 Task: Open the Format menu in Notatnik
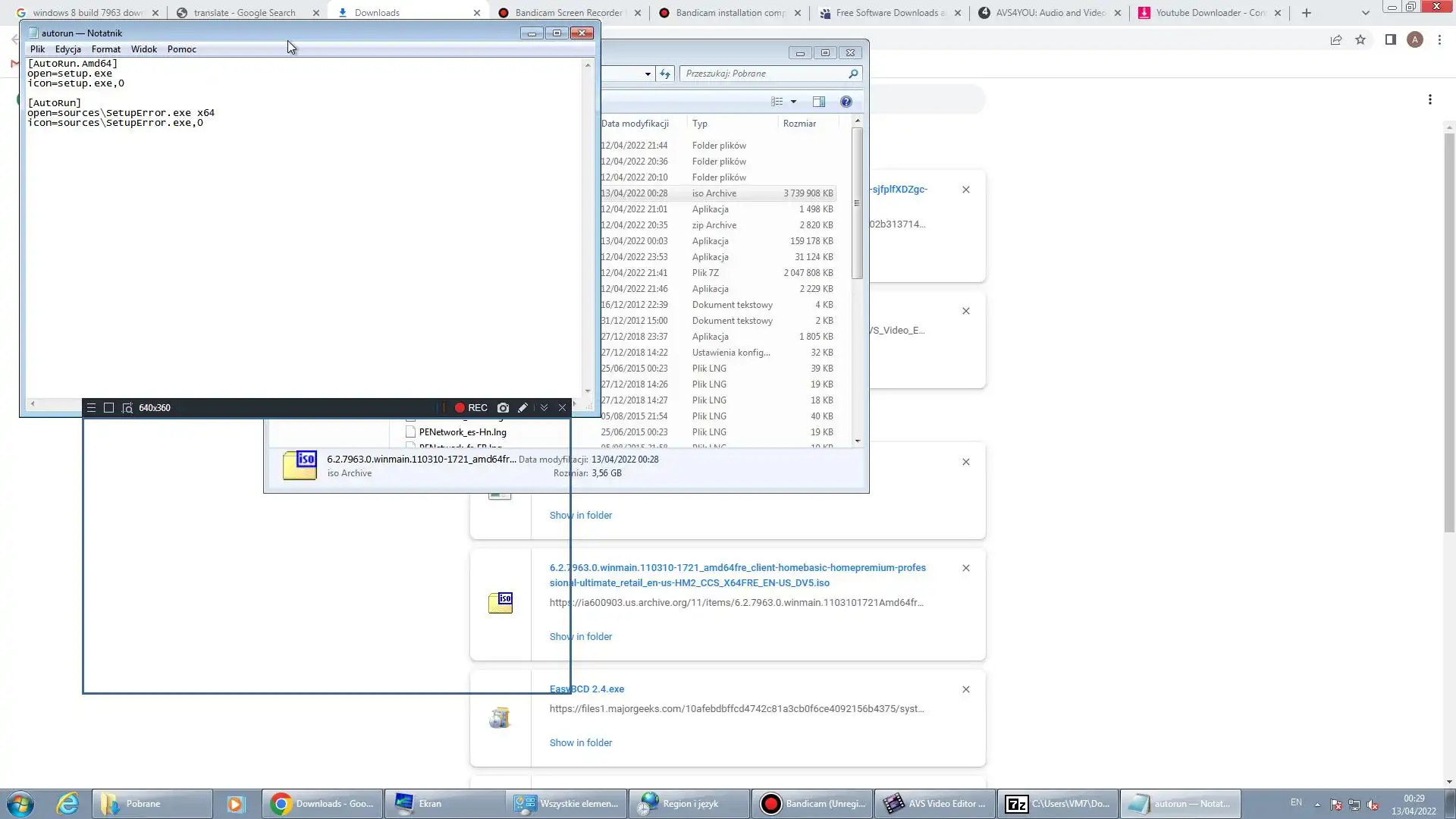[105, 49]
